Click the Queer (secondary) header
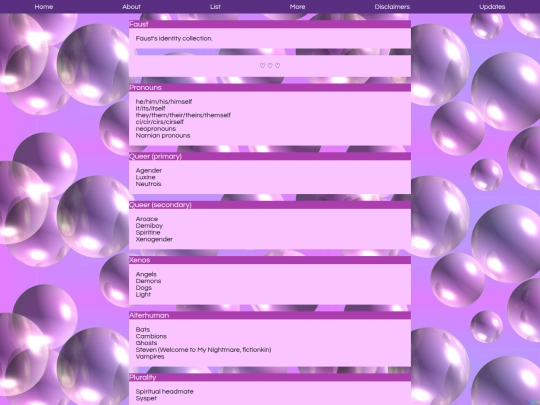Viewport: 540px width, 405px height. [x=270, y=205]
